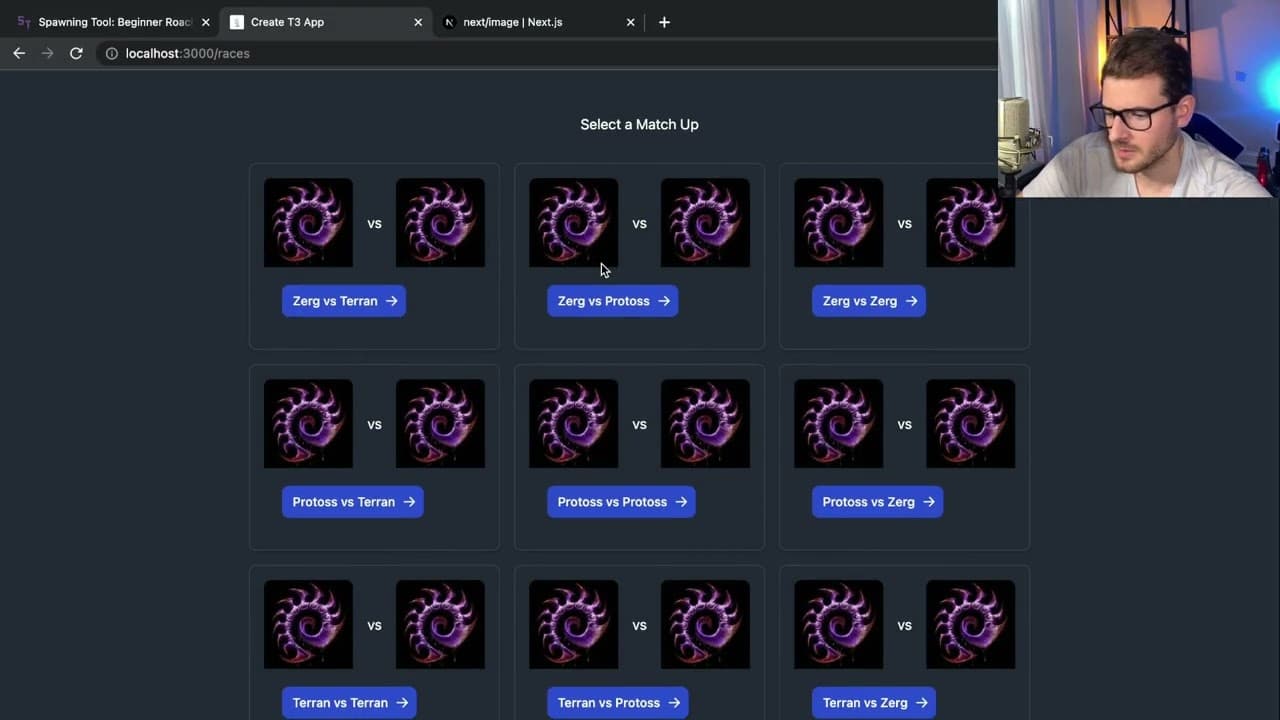Reload the localhost races page
Screen dimensions: 1280x720
(x=76, y=53)
